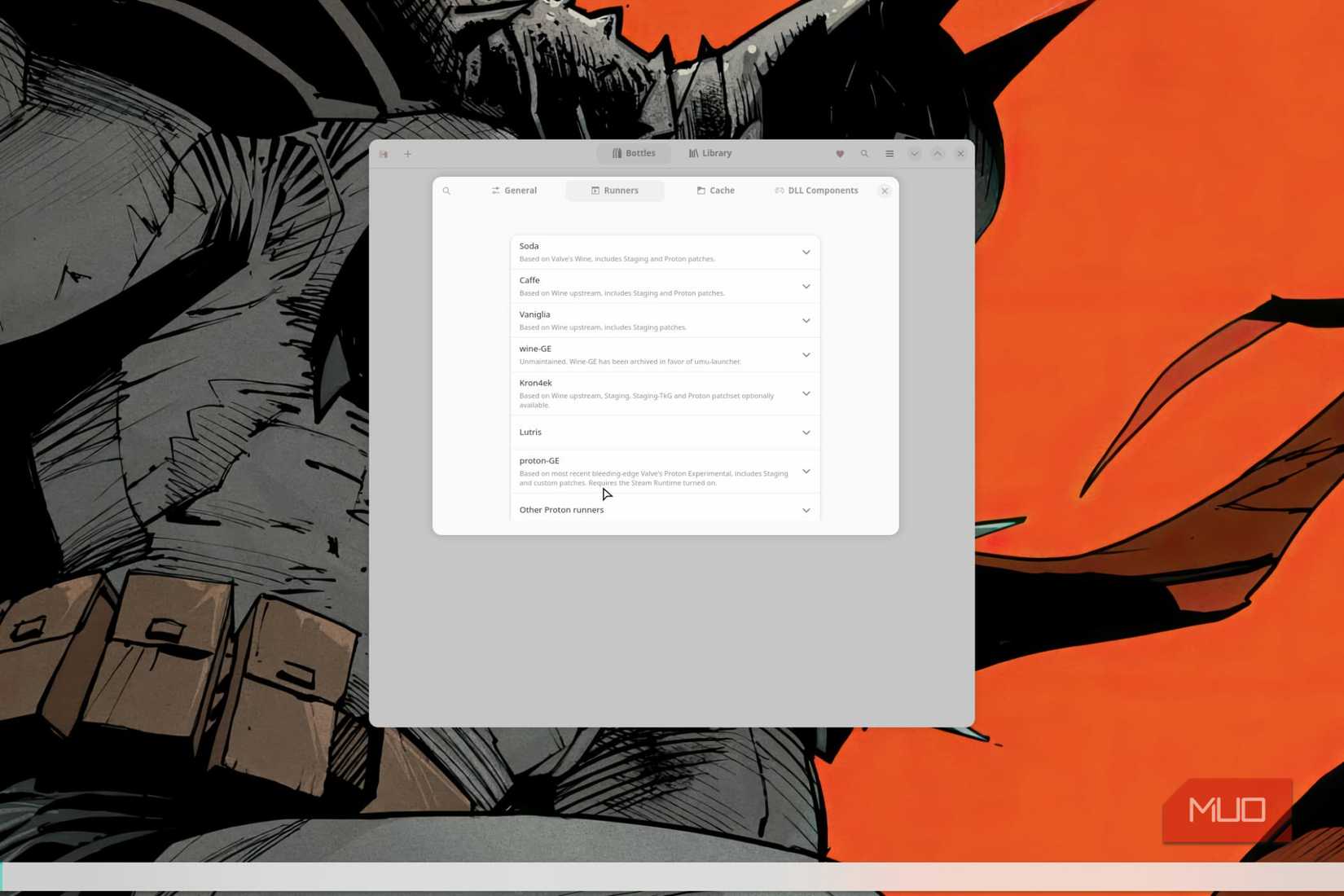1344x896 pixels.
Task: Search preferences using the dialog magnifier icon
Action: tap(446, 191)
